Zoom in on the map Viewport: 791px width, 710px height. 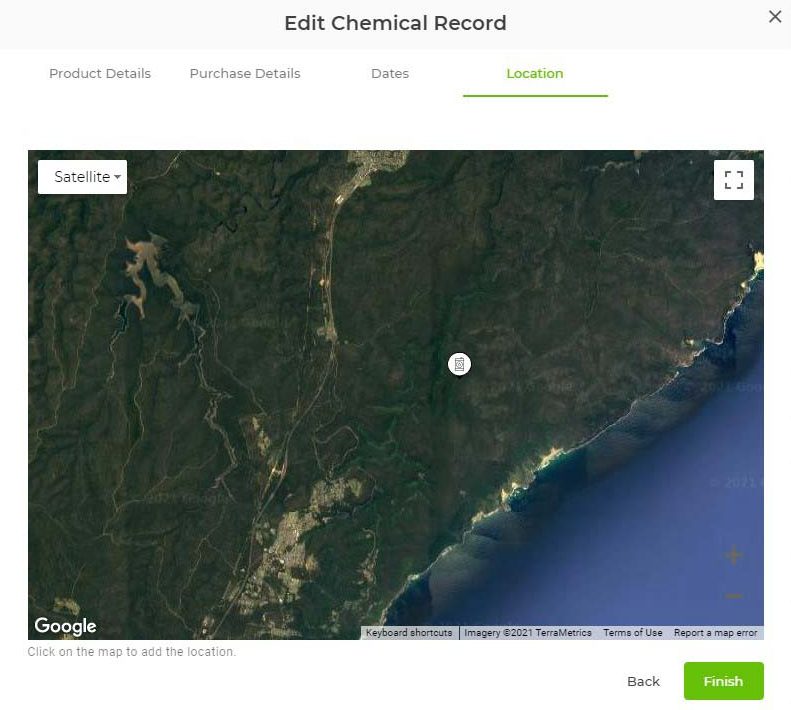(x=733, y=556)
